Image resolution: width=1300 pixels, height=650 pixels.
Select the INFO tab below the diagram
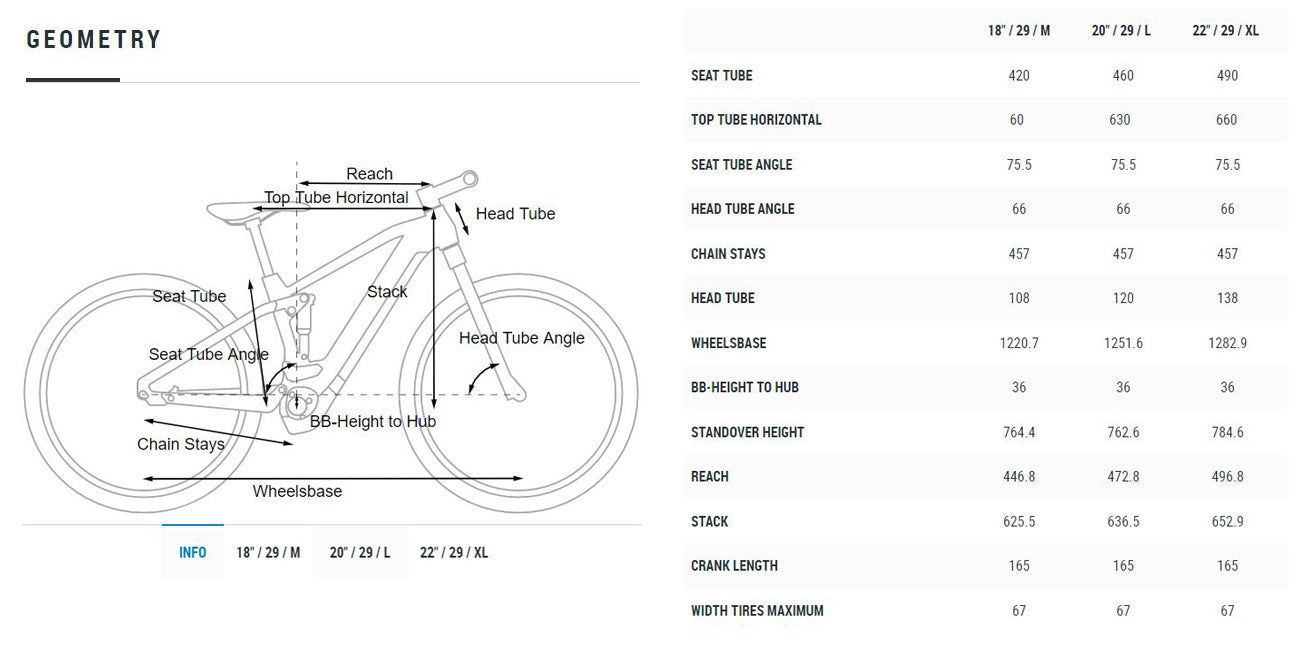coord(193,552)
